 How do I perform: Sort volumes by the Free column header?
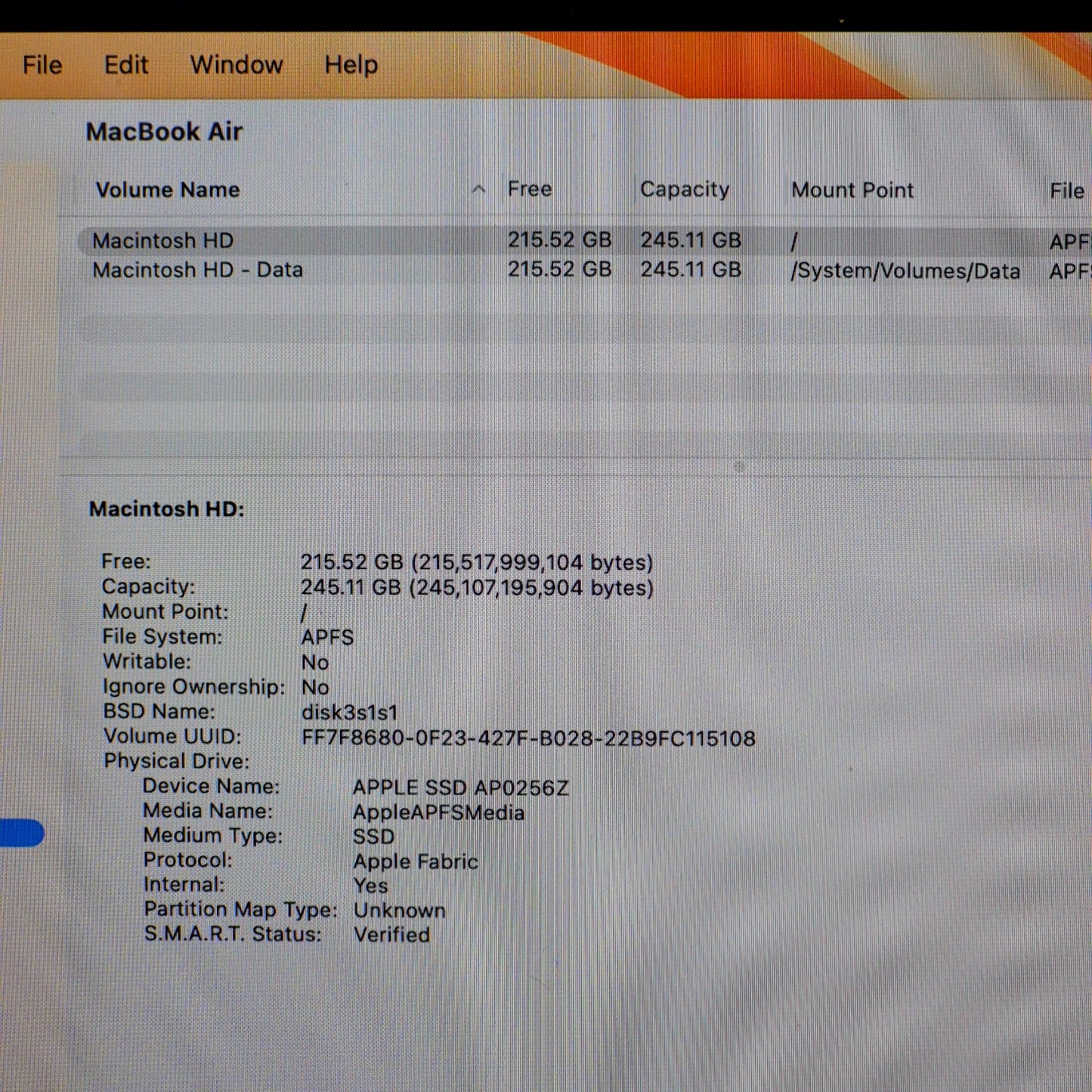529,189
